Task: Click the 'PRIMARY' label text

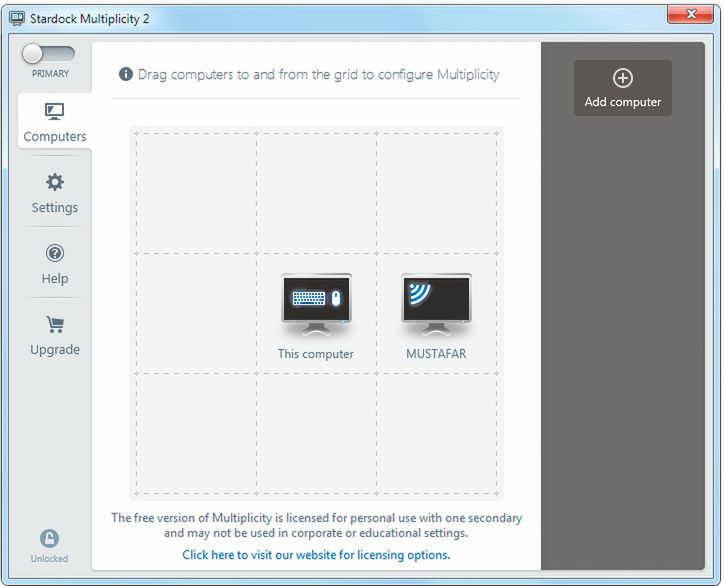Action: [50, 74]
